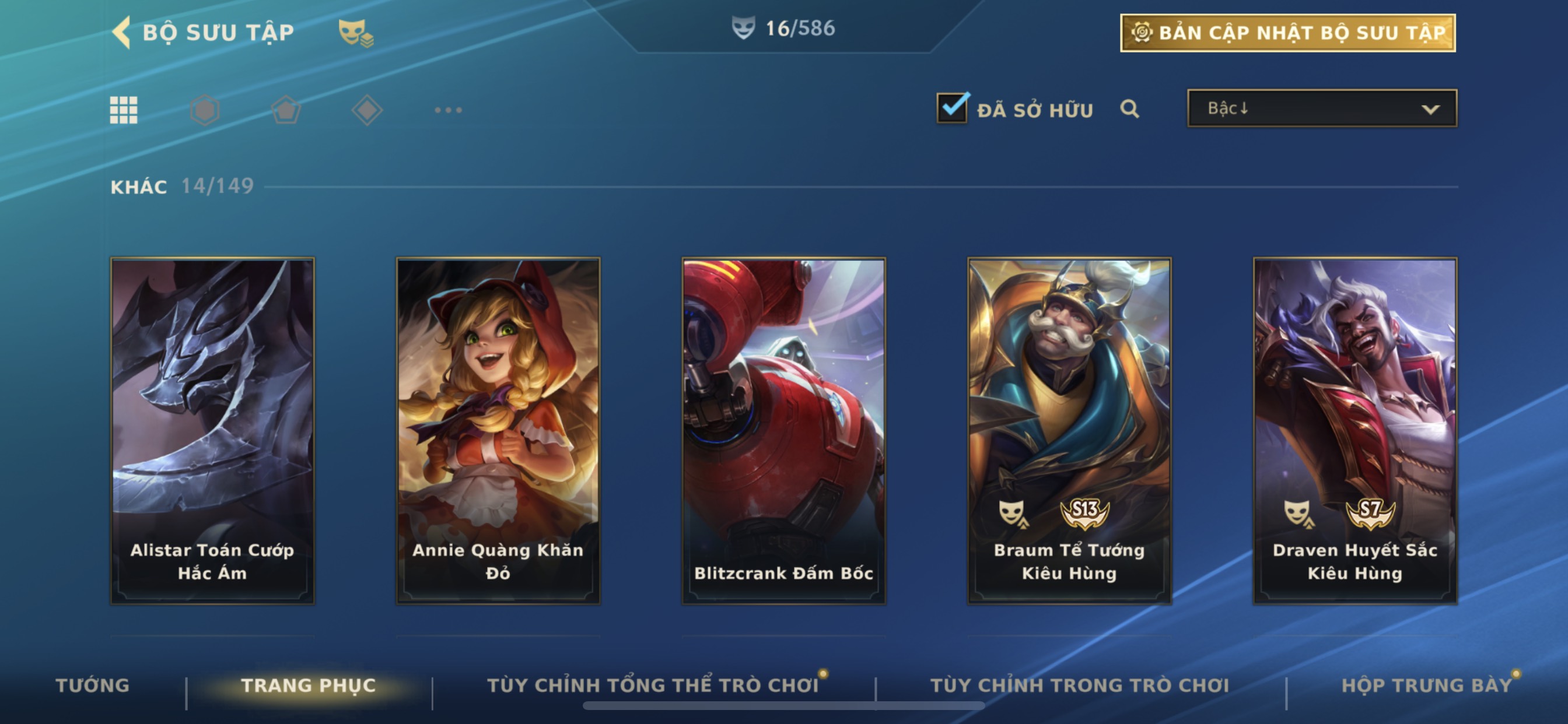Select the diamond rarity filter icon
1568x724 pixels.
point(367,110)
